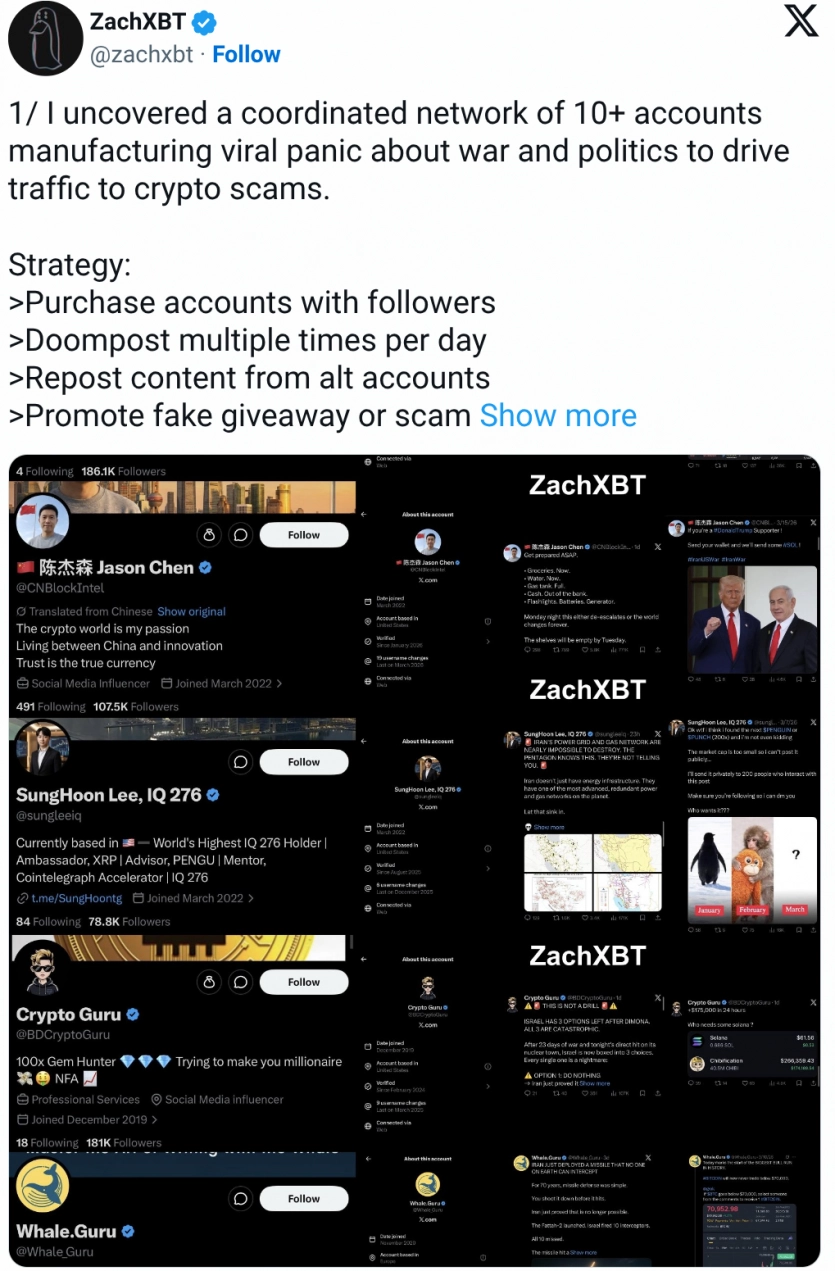
Task: Click tip icon on Jason Chen profile
Action: [209, 535]
